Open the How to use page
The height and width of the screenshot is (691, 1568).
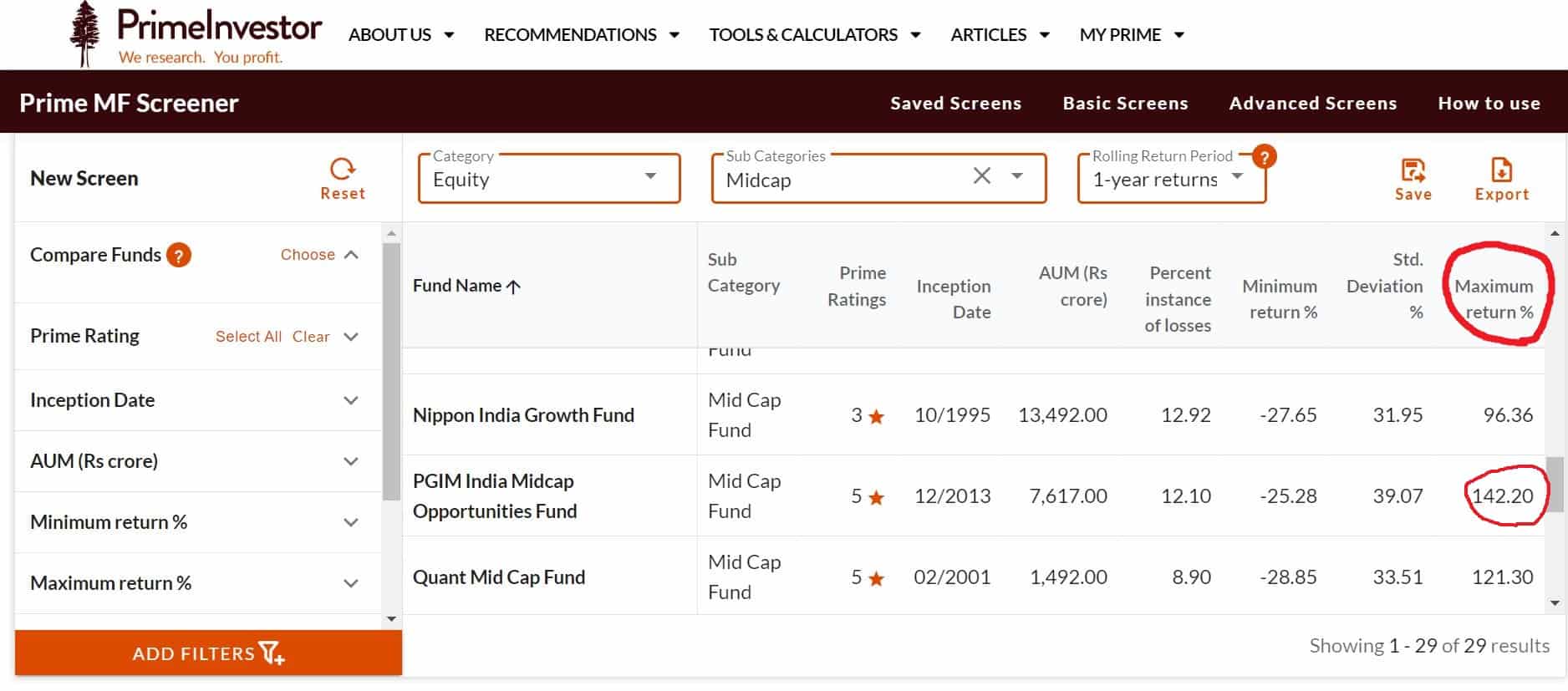coord(1489,104)
